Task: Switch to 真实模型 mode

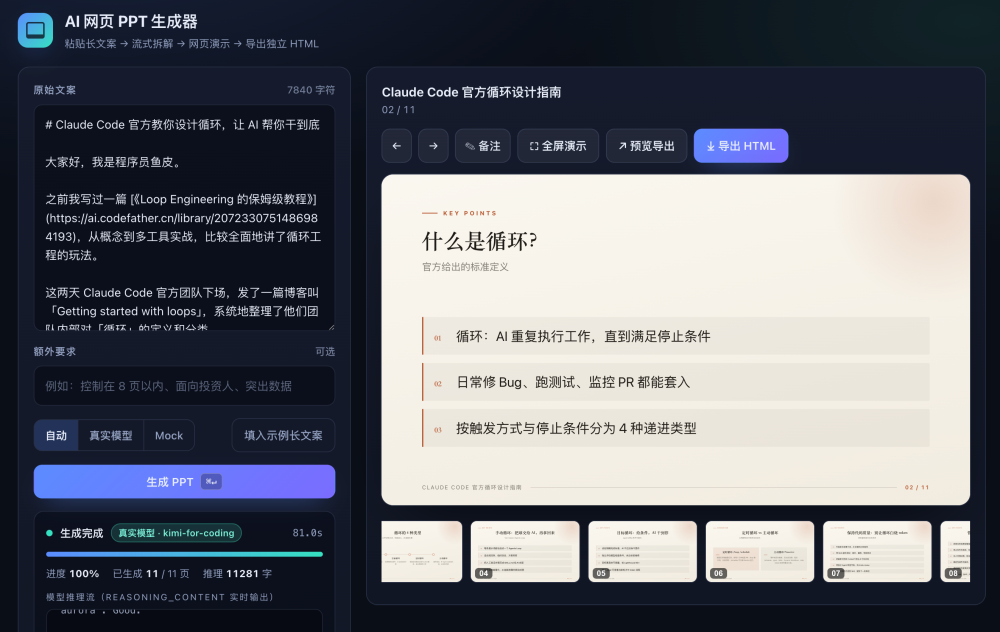Action: (x=111, y=436)
